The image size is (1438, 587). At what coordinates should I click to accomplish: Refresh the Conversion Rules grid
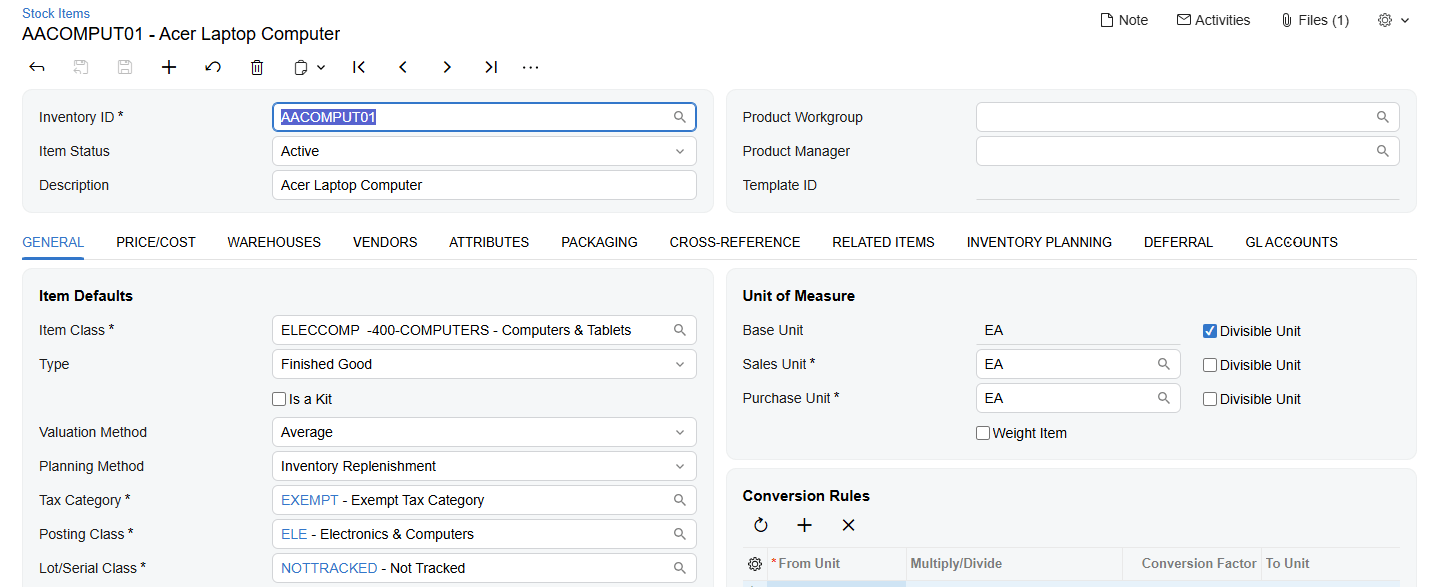tap(761, 525)
